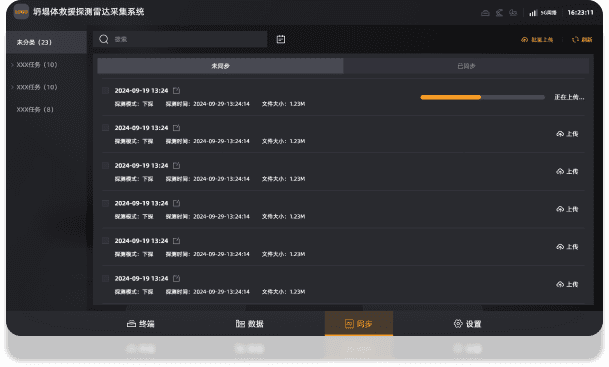Click the magnifier search icon
The image size is (609, 367).
pos(104,39)
